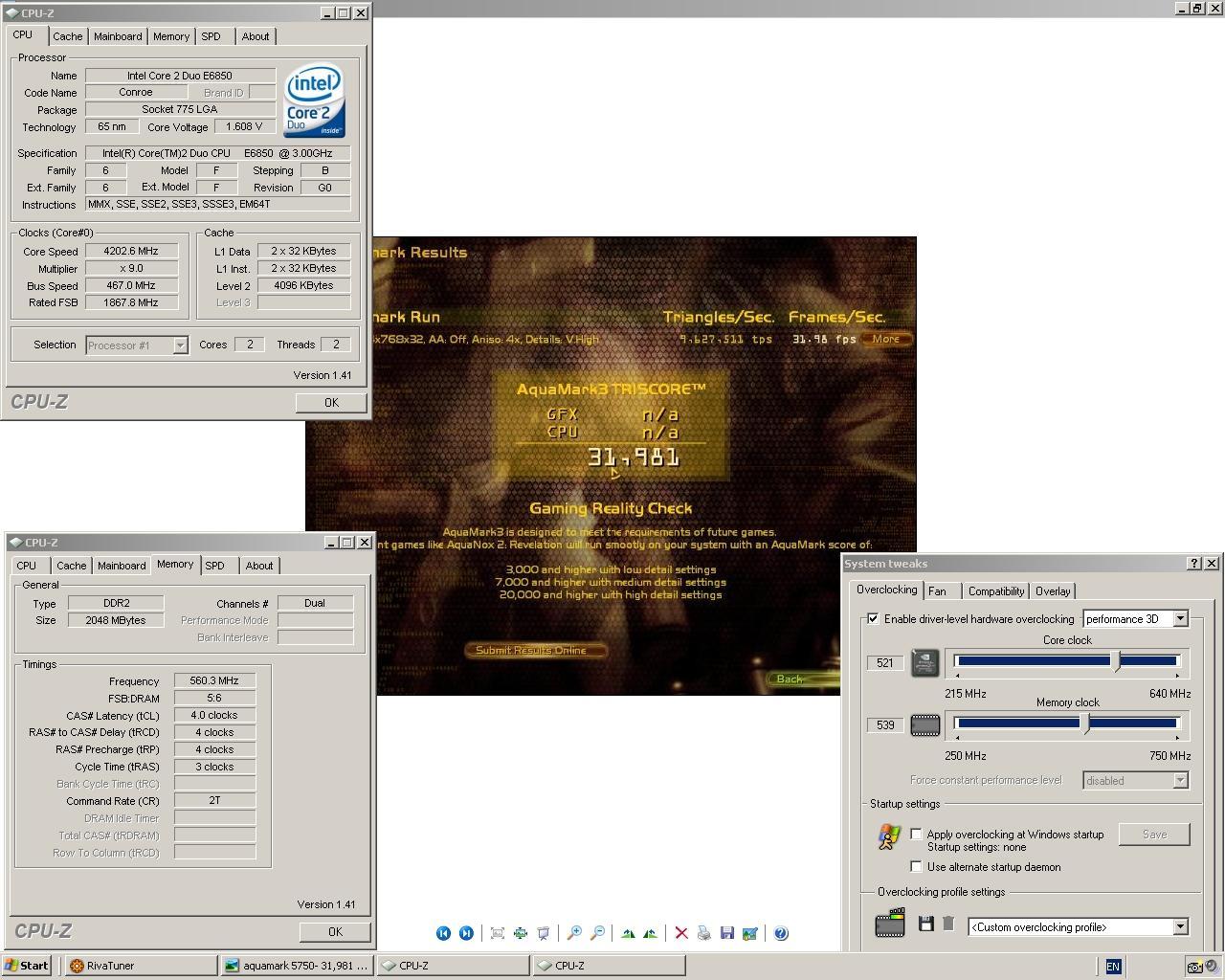Click the memory Frequency value 560.3 MHz

point(214,680)
